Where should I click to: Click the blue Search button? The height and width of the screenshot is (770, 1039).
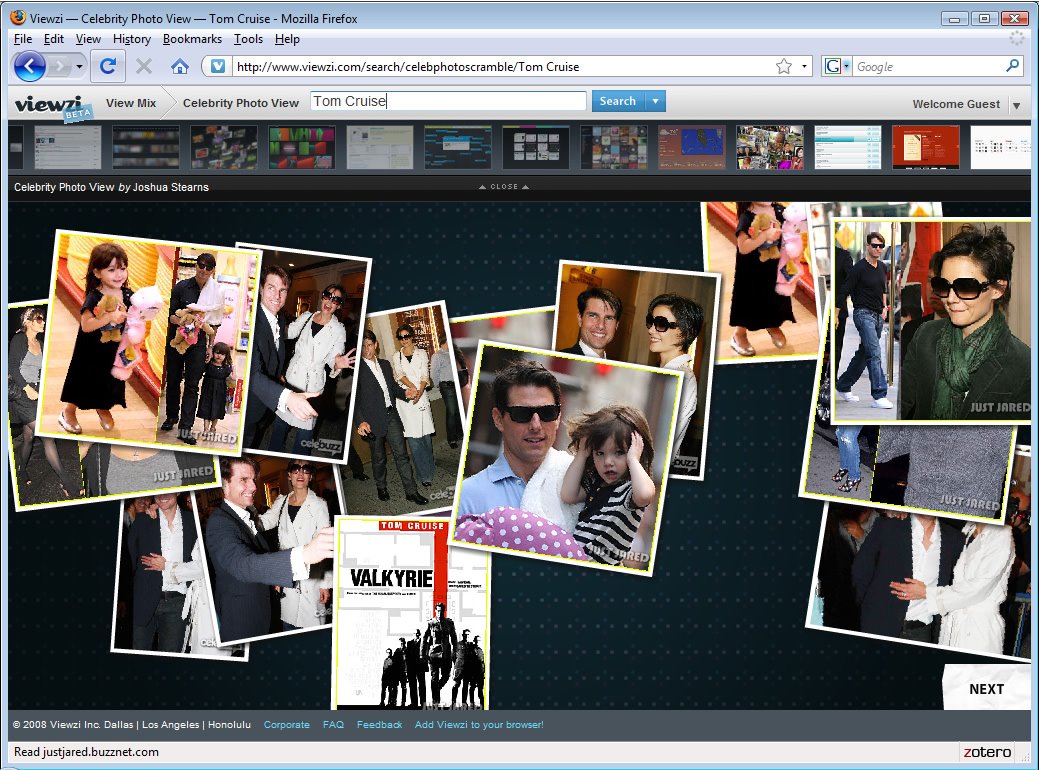(618, 101)
